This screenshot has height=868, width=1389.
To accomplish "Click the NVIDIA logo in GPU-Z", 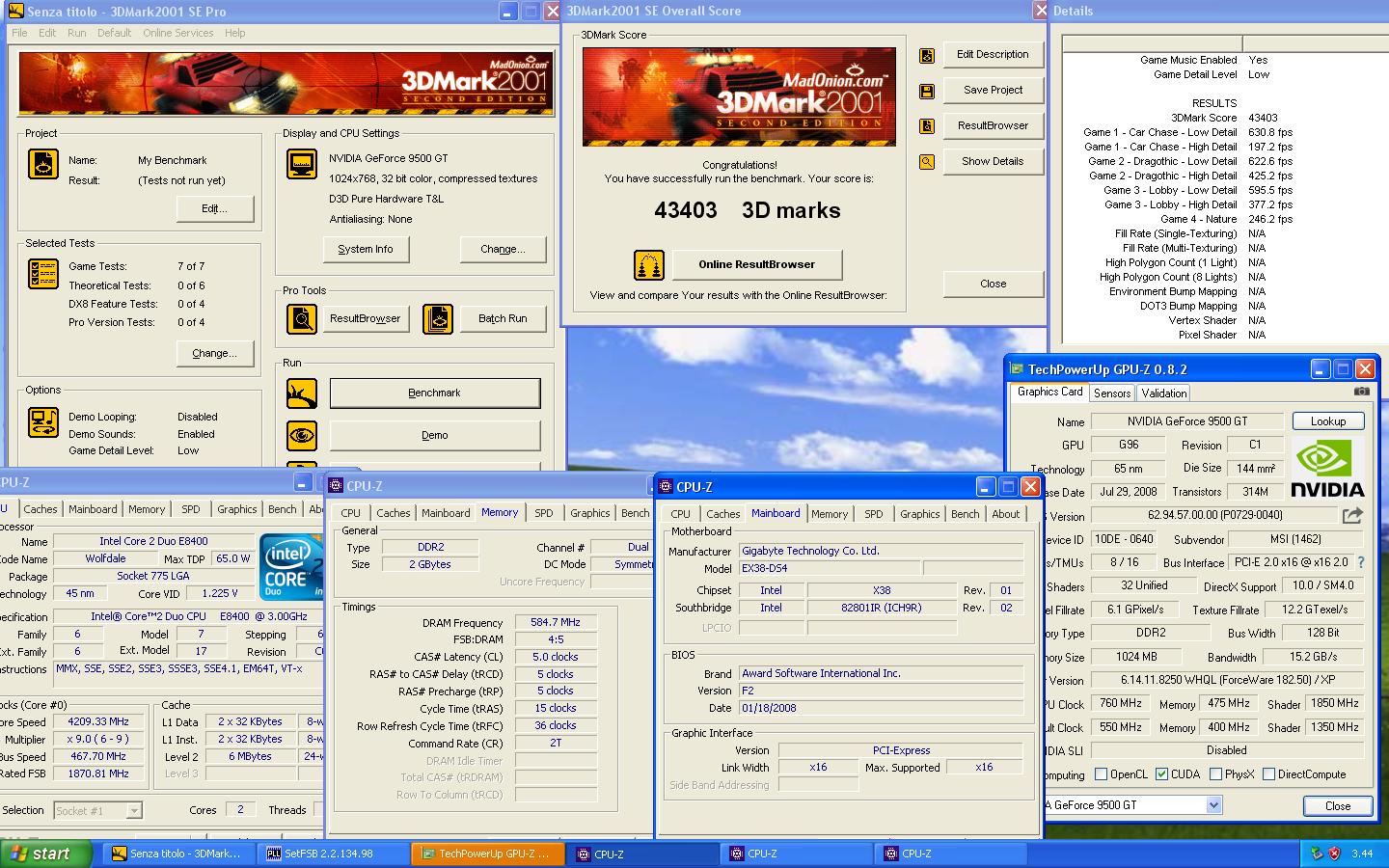I will pyautogui.click(x=1328, y=467).
